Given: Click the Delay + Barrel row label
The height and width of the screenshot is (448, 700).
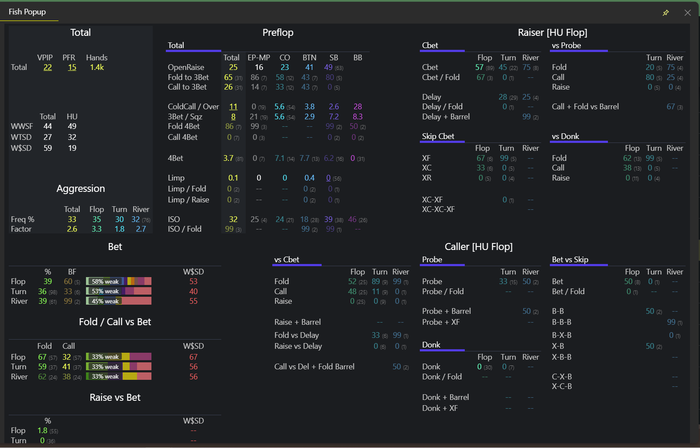Looking at the screenshot, I should coord(446,116).
